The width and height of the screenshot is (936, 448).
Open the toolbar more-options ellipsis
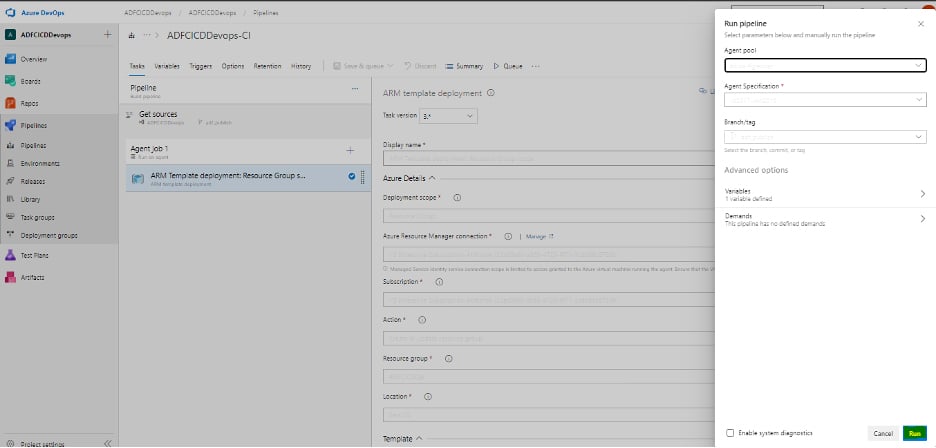[x=535, y=66]
